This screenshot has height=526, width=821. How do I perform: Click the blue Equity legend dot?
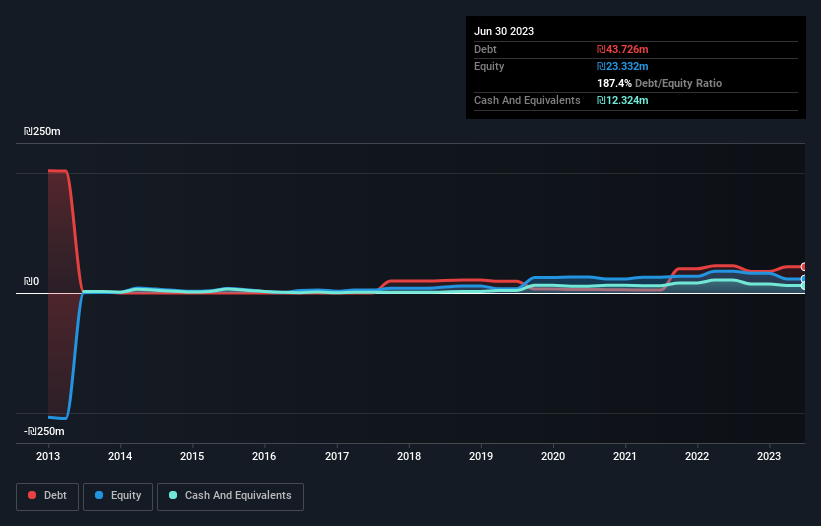point(99,495)
